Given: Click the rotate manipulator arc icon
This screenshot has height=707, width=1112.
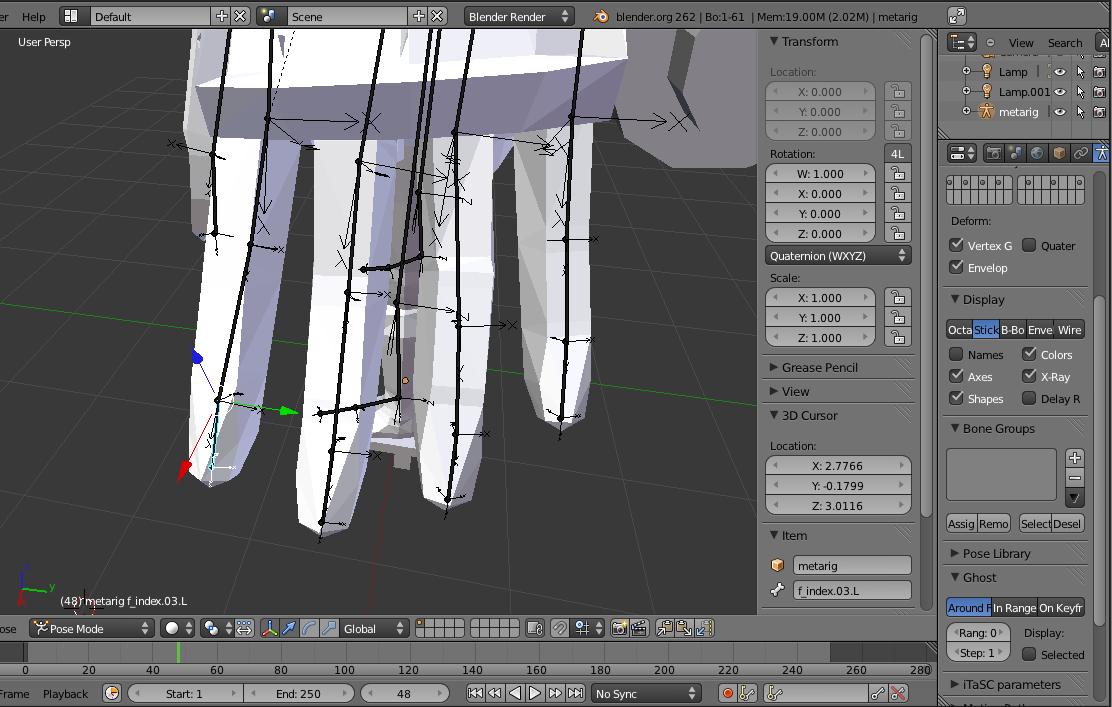Looking at the screenshot, I should pos(308,628).
